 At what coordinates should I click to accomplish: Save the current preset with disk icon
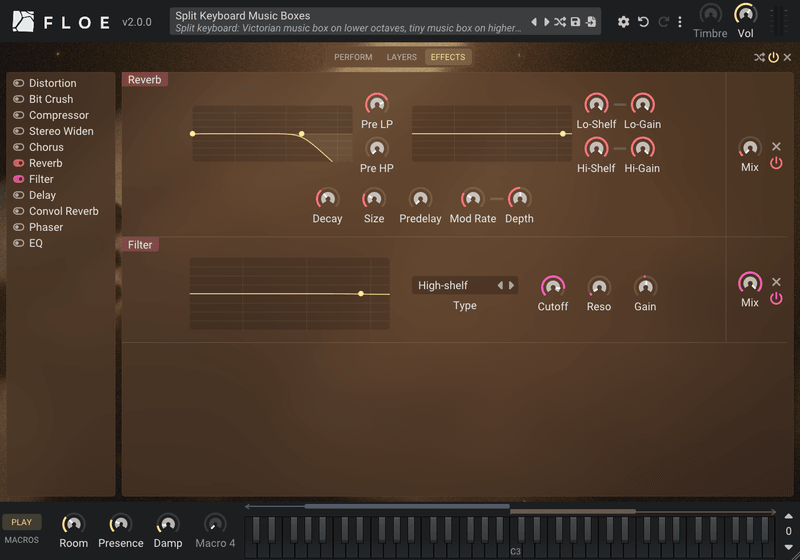(575, 22)
